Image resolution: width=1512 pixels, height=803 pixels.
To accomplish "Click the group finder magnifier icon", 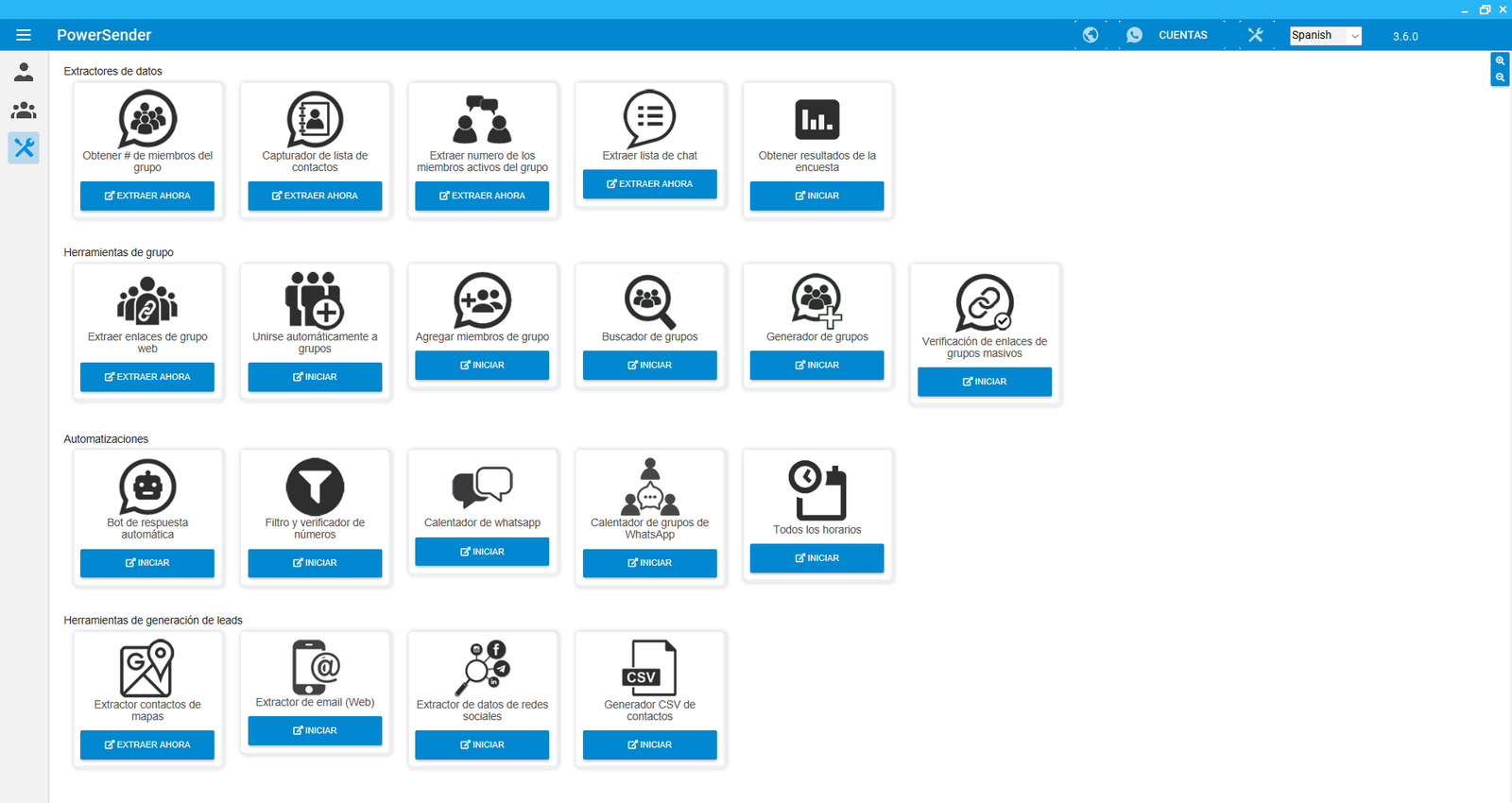I will click(x=650, y=300).
